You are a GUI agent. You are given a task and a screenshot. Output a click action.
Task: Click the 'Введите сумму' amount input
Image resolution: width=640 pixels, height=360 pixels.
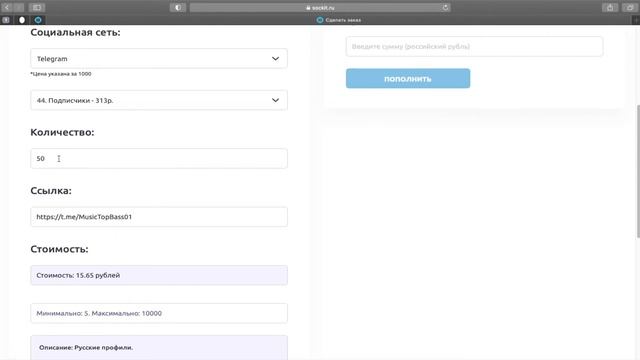point(474,47)
